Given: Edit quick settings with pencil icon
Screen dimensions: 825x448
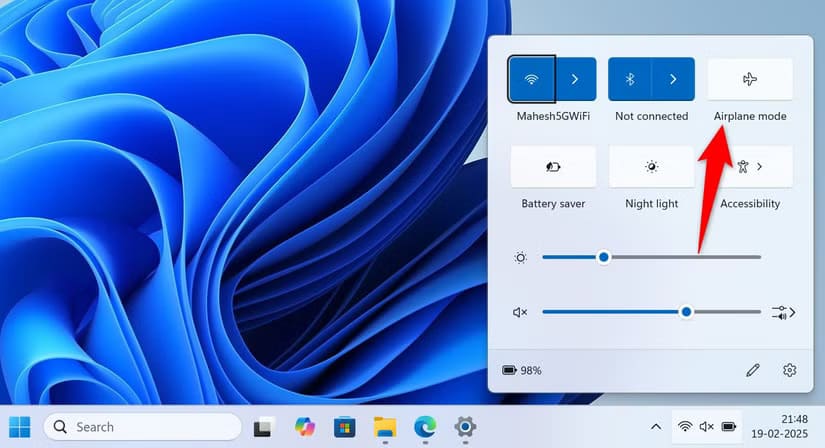Looking at the screenshot, I should (x=753, y=370).
